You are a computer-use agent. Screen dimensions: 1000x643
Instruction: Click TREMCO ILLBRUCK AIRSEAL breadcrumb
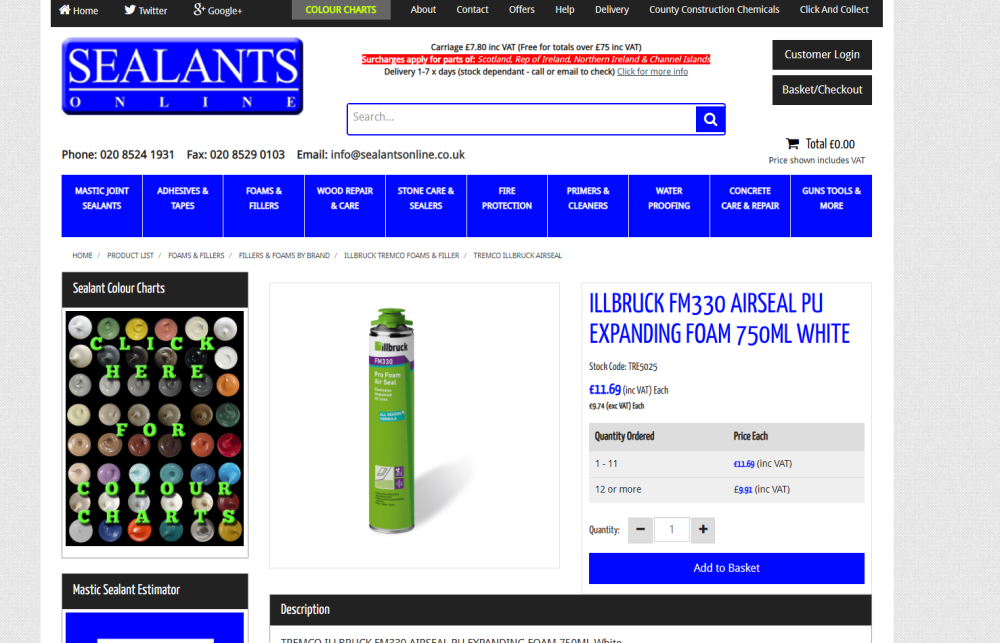click(x=517, y=255)
